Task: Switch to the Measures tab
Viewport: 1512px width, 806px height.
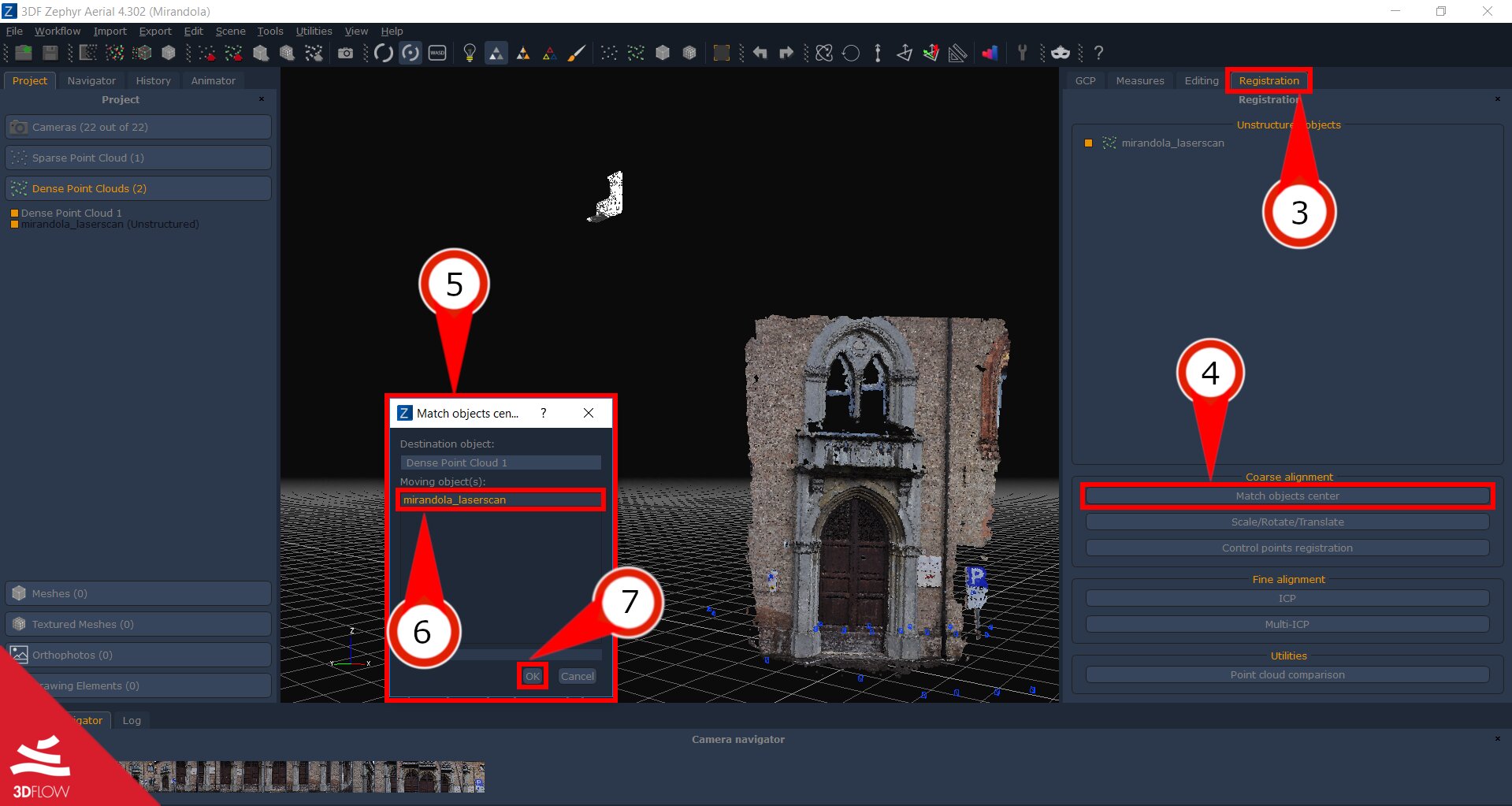Action: pos(1140,80)
